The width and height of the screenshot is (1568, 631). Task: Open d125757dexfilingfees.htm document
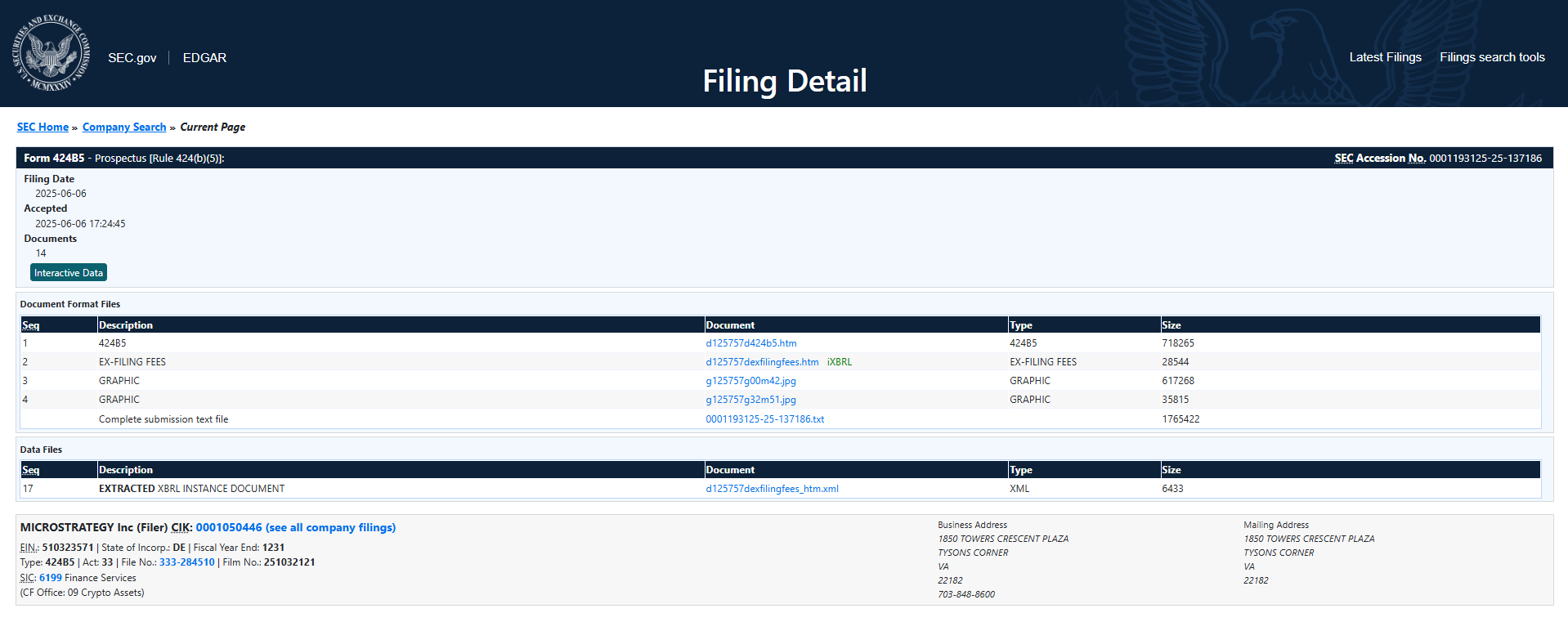coord(762,362)
